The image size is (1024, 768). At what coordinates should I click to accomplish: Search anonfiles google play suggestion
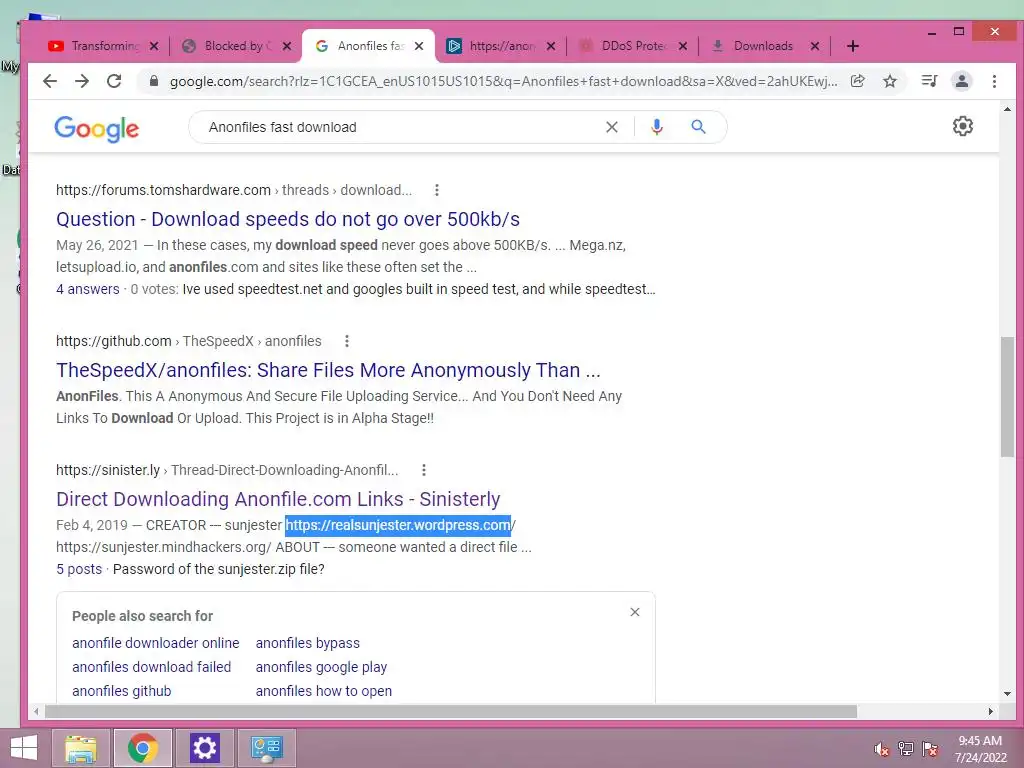[x=321, y=667]
